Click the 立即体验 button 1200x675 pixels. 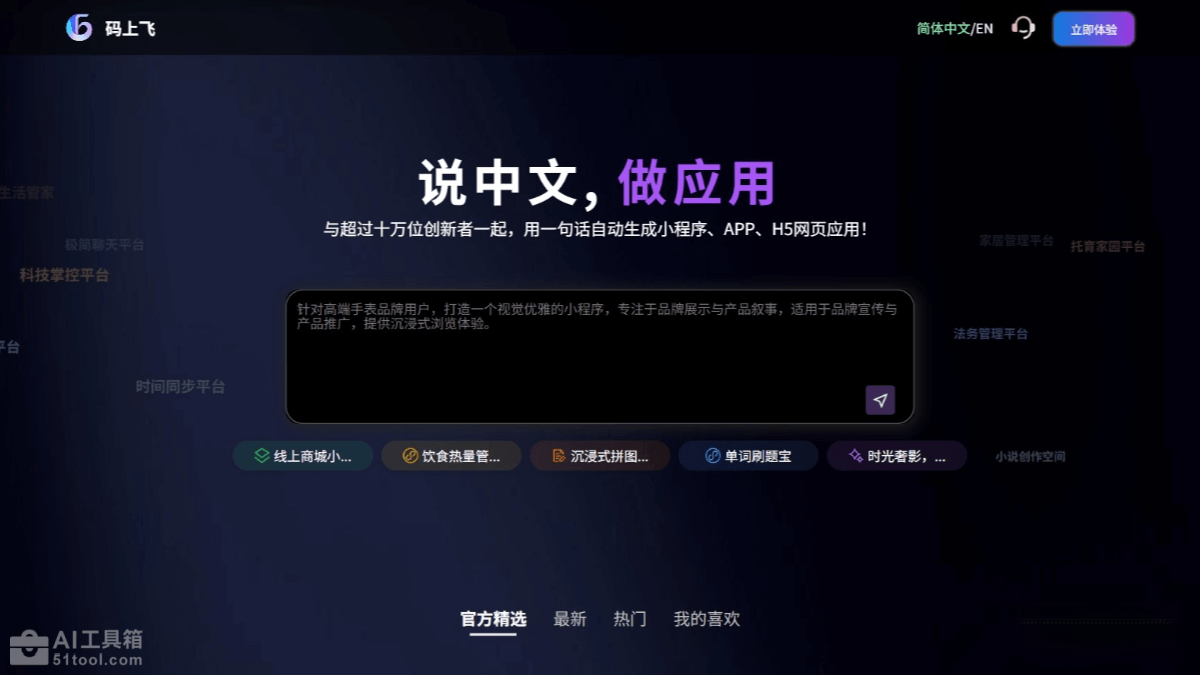(x=1093, y=29)
